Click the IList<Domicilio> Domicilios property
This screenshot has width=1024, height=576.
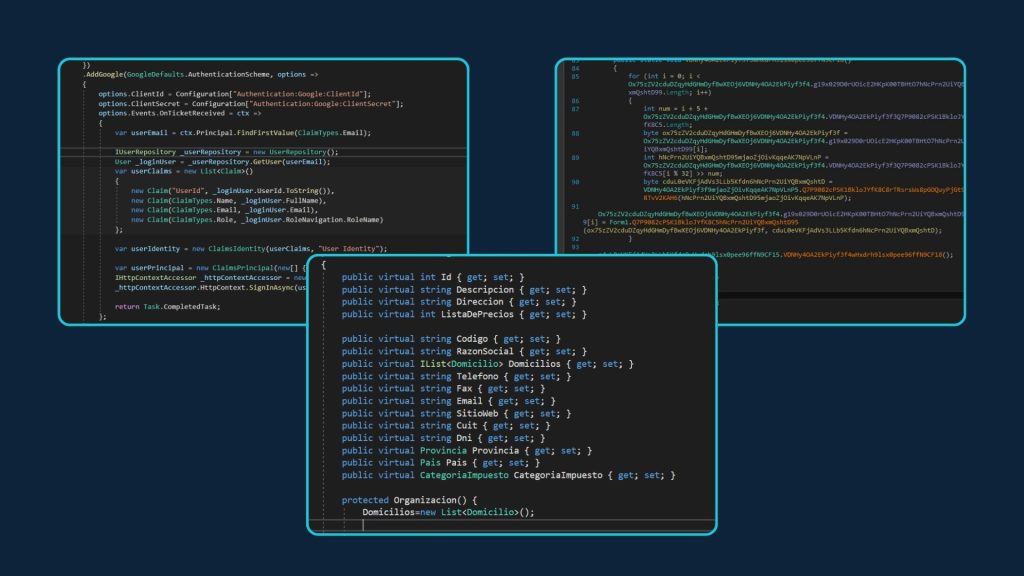487,364
